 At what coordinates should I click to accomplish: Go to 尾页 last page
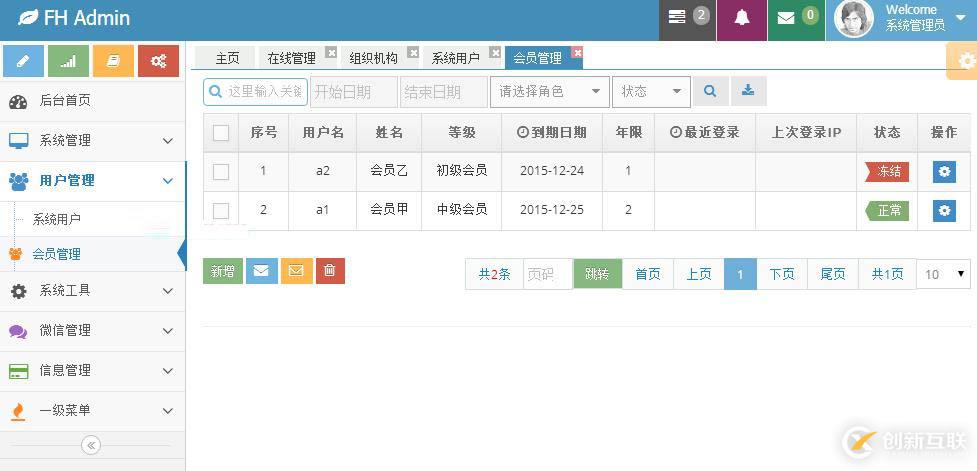pos(833,274)
